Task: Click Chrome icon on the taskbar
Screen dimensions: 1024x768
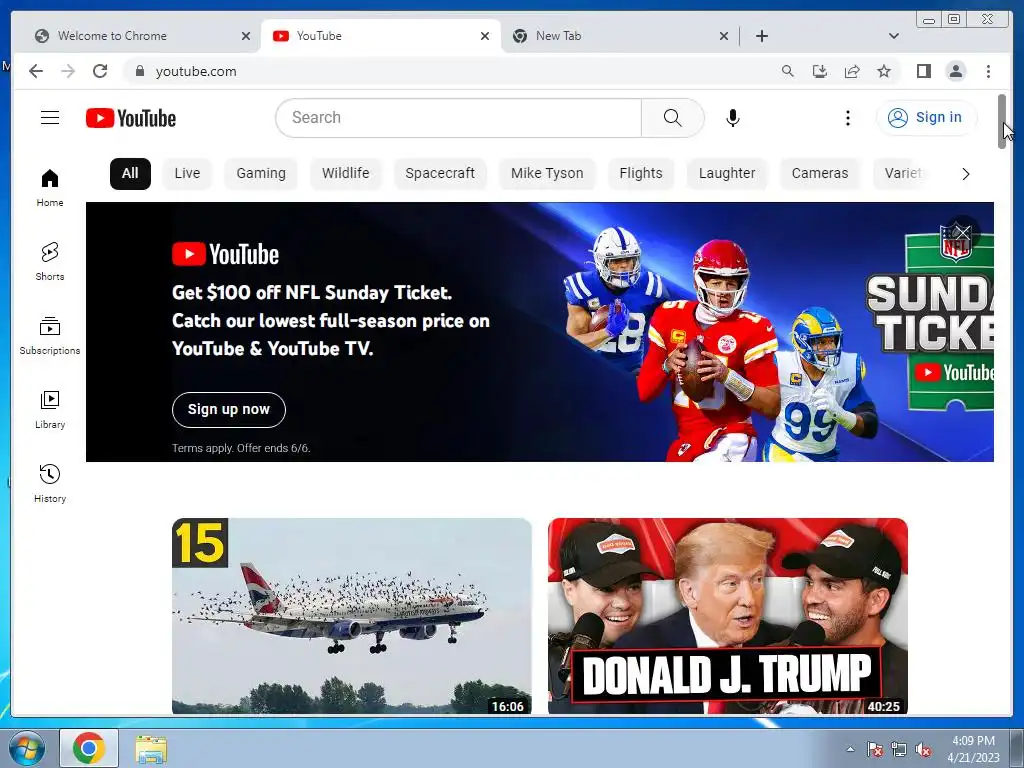Action: point(89,748)
